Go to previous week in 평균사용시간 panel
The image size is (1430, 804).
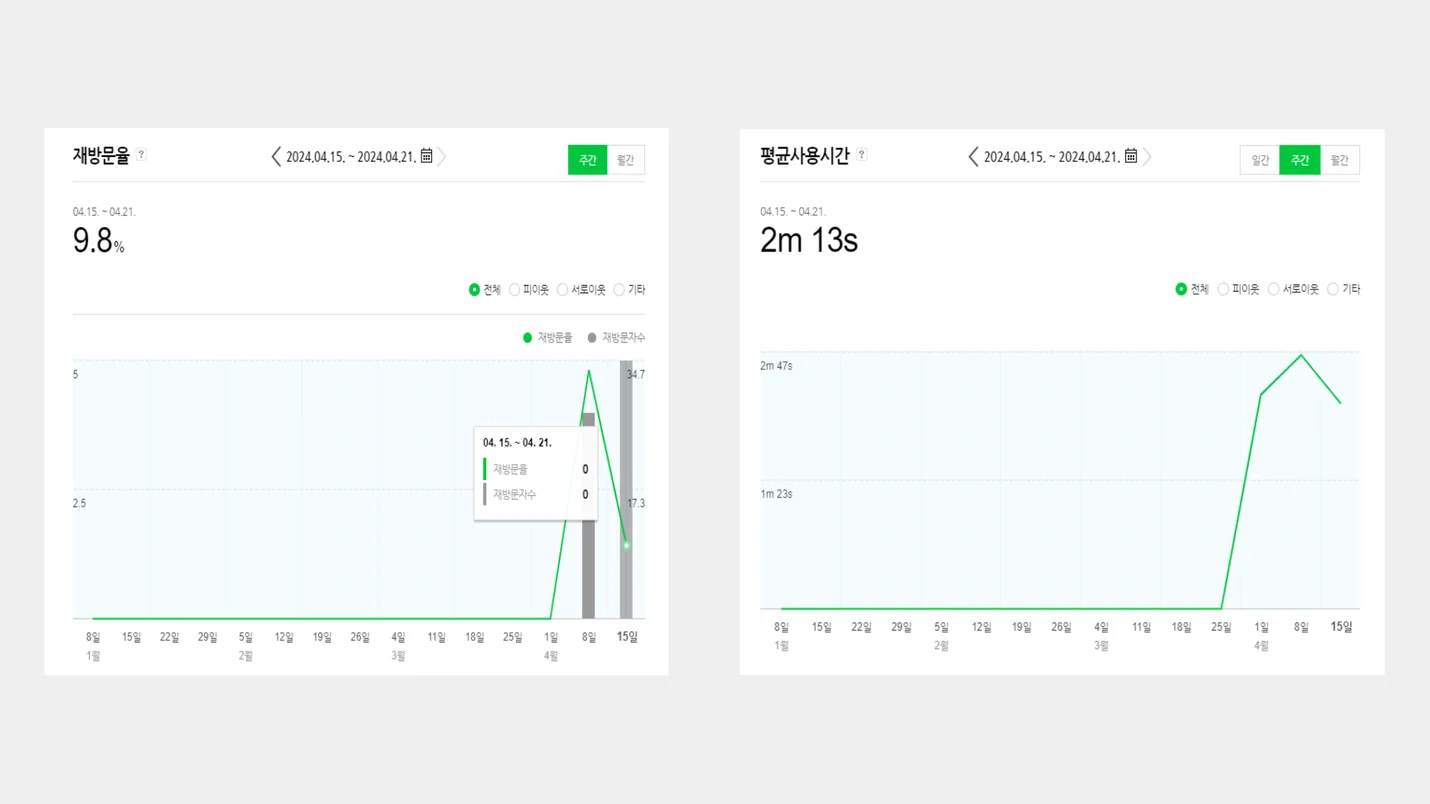coord(973,157)
